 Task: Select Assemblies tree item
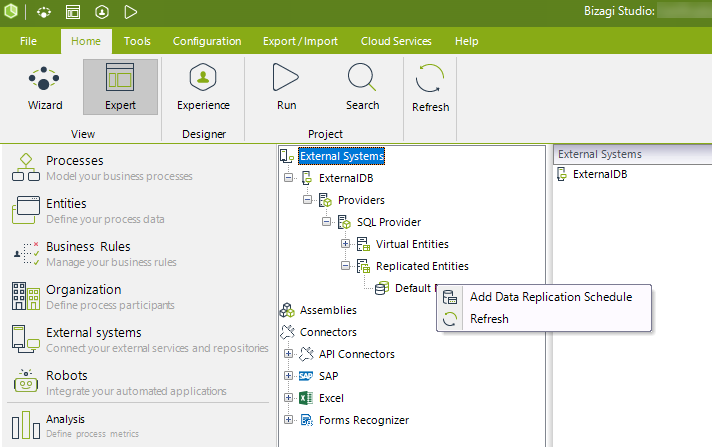[328, 310]
